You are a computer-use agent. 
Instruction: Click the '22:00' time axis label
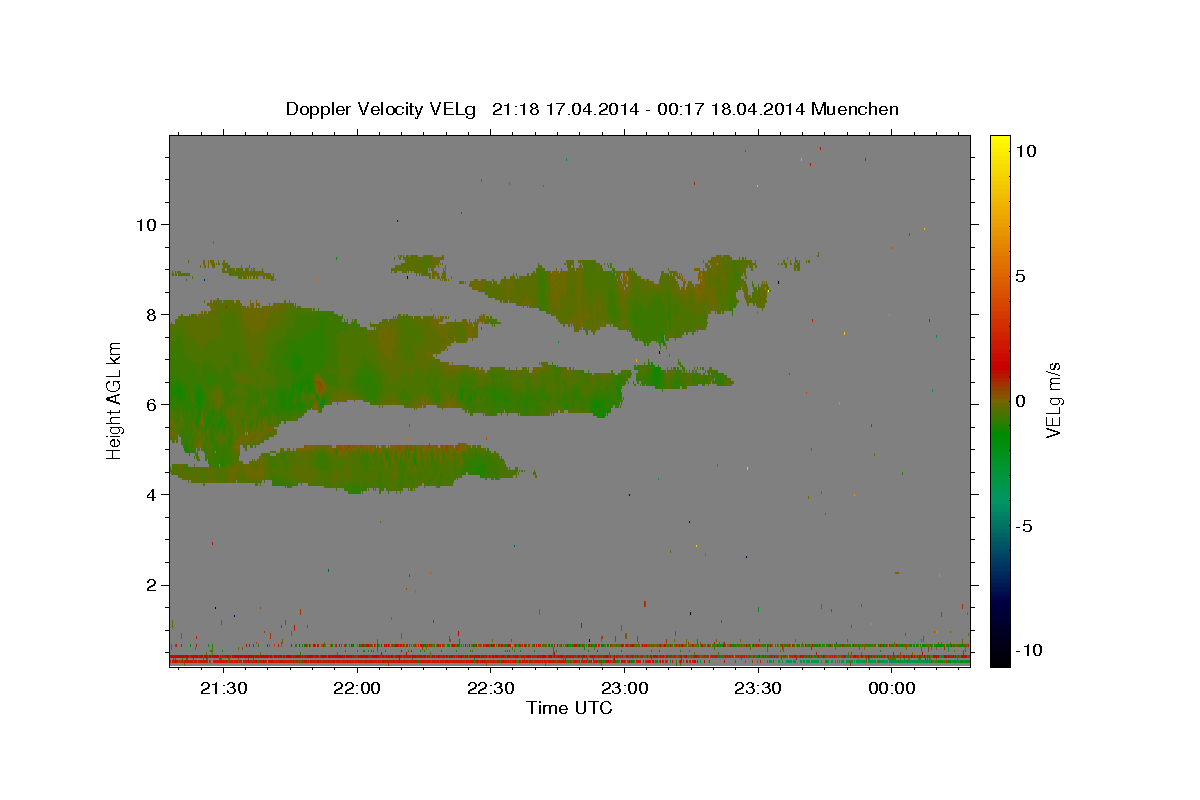pos(357,688)
